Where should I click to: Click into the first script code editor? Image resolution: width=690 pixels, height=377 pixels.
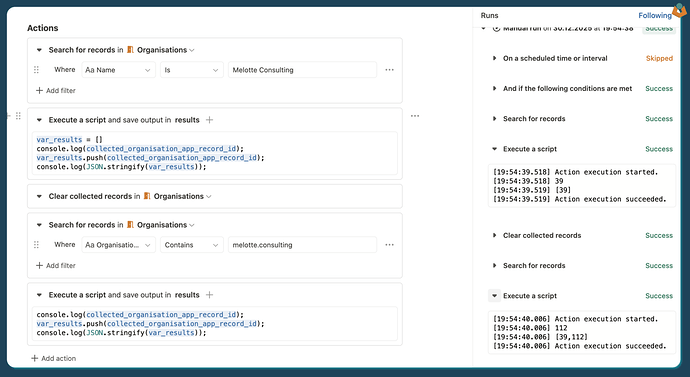(215, 153)
